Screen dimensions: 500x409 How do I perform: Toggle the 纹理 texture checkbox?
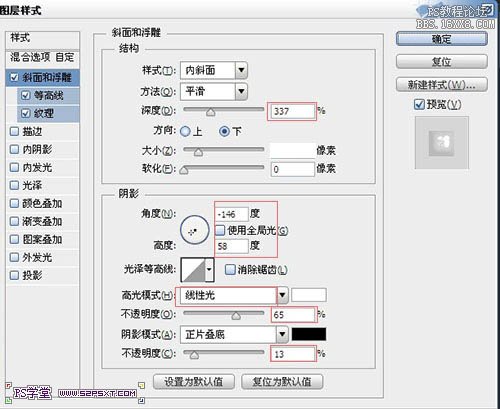(25, 113)
